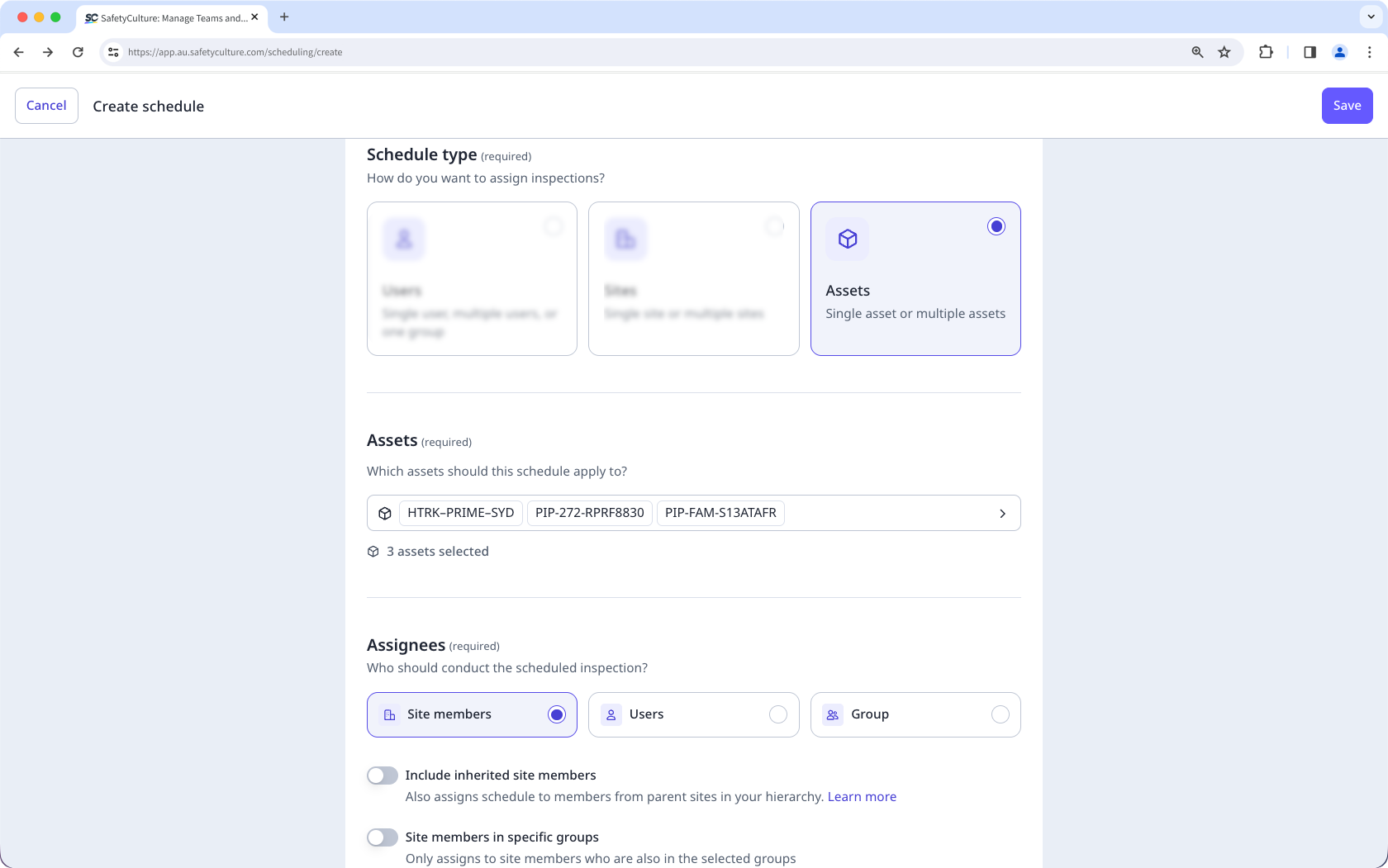Screen dimensions: 1388x868
Task: Click the address bar URL
Action: coord(235,52)
